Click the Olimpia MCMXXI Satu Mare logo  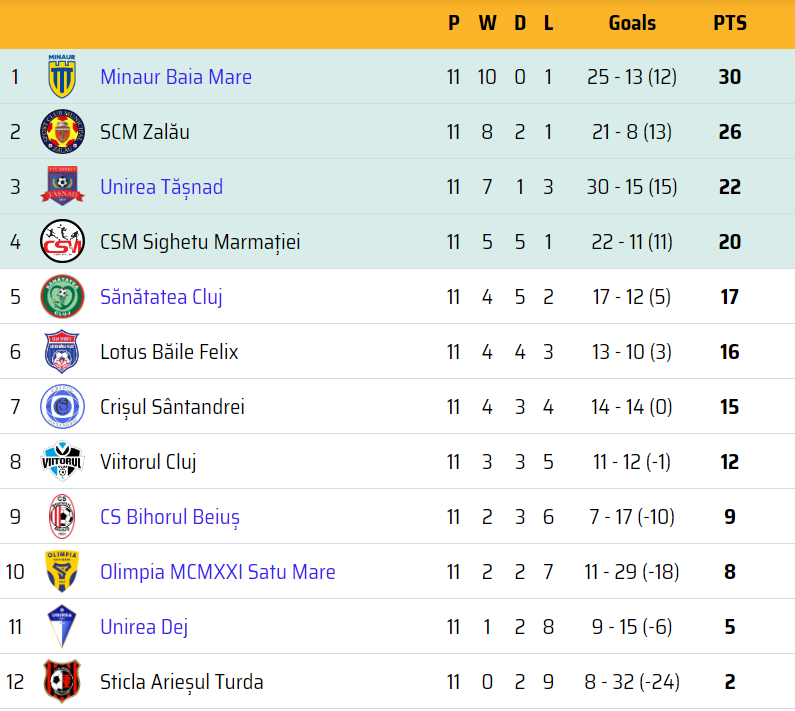pyautogui.click(x=62, y=572)
